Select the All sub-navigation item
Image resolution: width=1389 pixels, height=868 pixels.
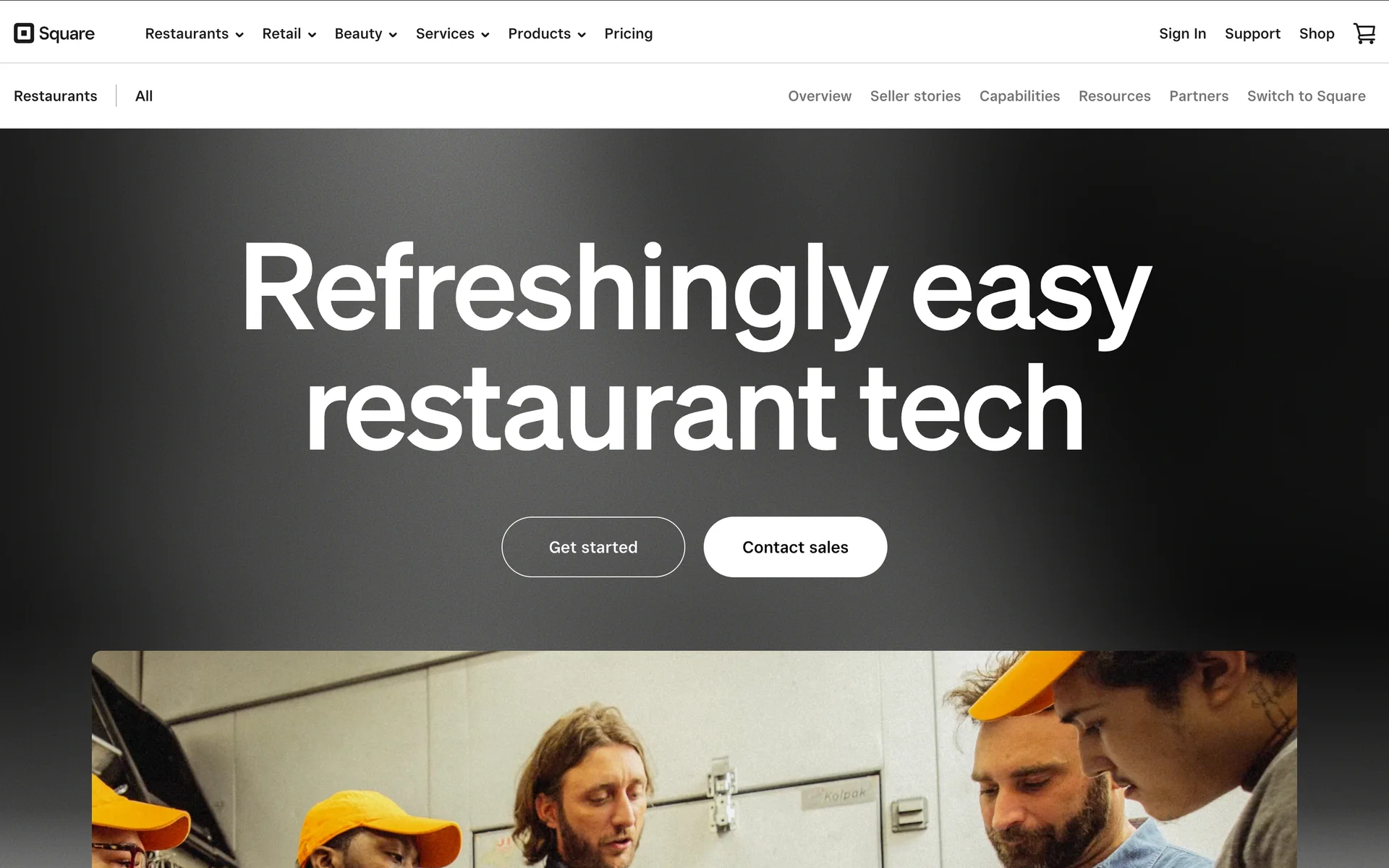pos(144,95)
